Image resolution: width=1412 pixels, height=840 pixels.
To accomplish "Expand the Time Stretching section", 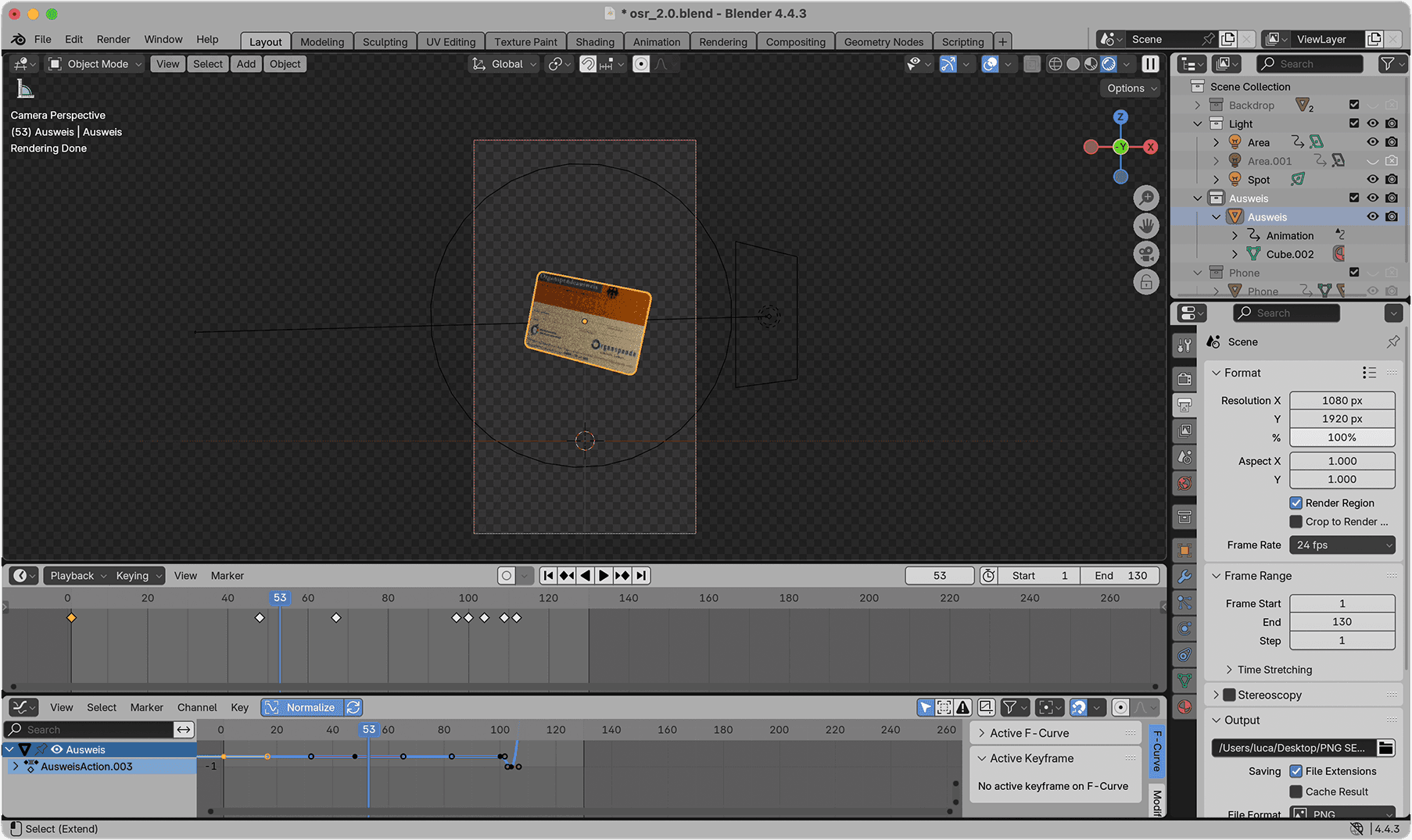I will pyautogui.click(x=1274, y=670).
